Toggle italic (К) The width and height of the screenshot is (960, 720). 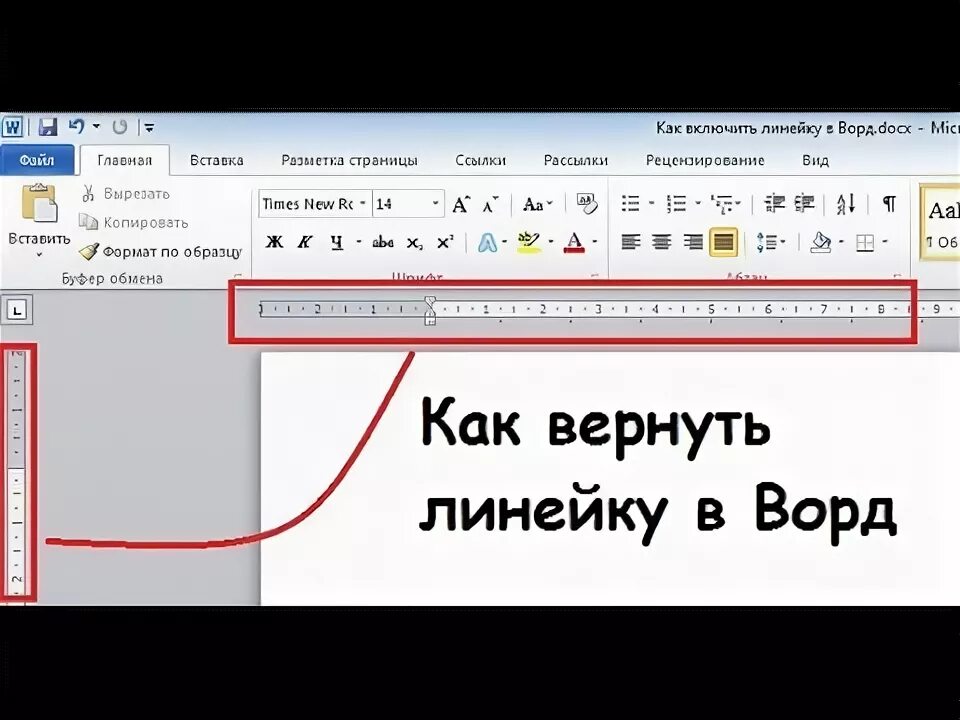tap(305, 242)
